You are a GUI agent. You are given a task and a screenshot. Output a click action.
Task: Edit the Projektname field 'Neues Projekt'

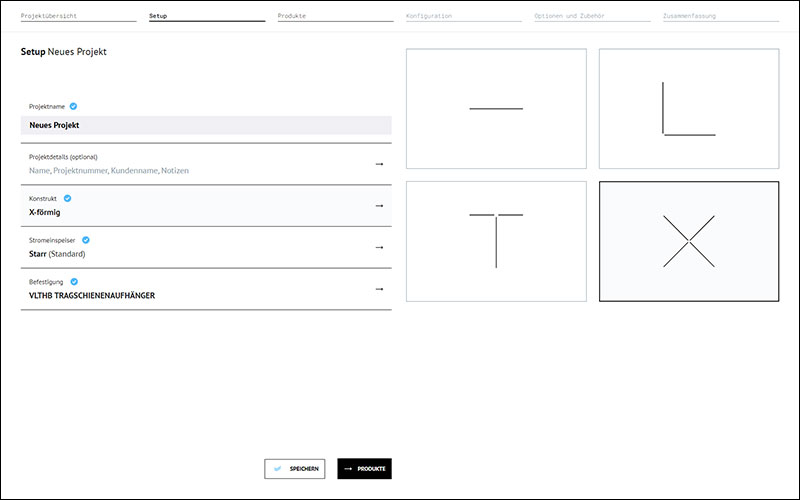(x=206, y=125)
